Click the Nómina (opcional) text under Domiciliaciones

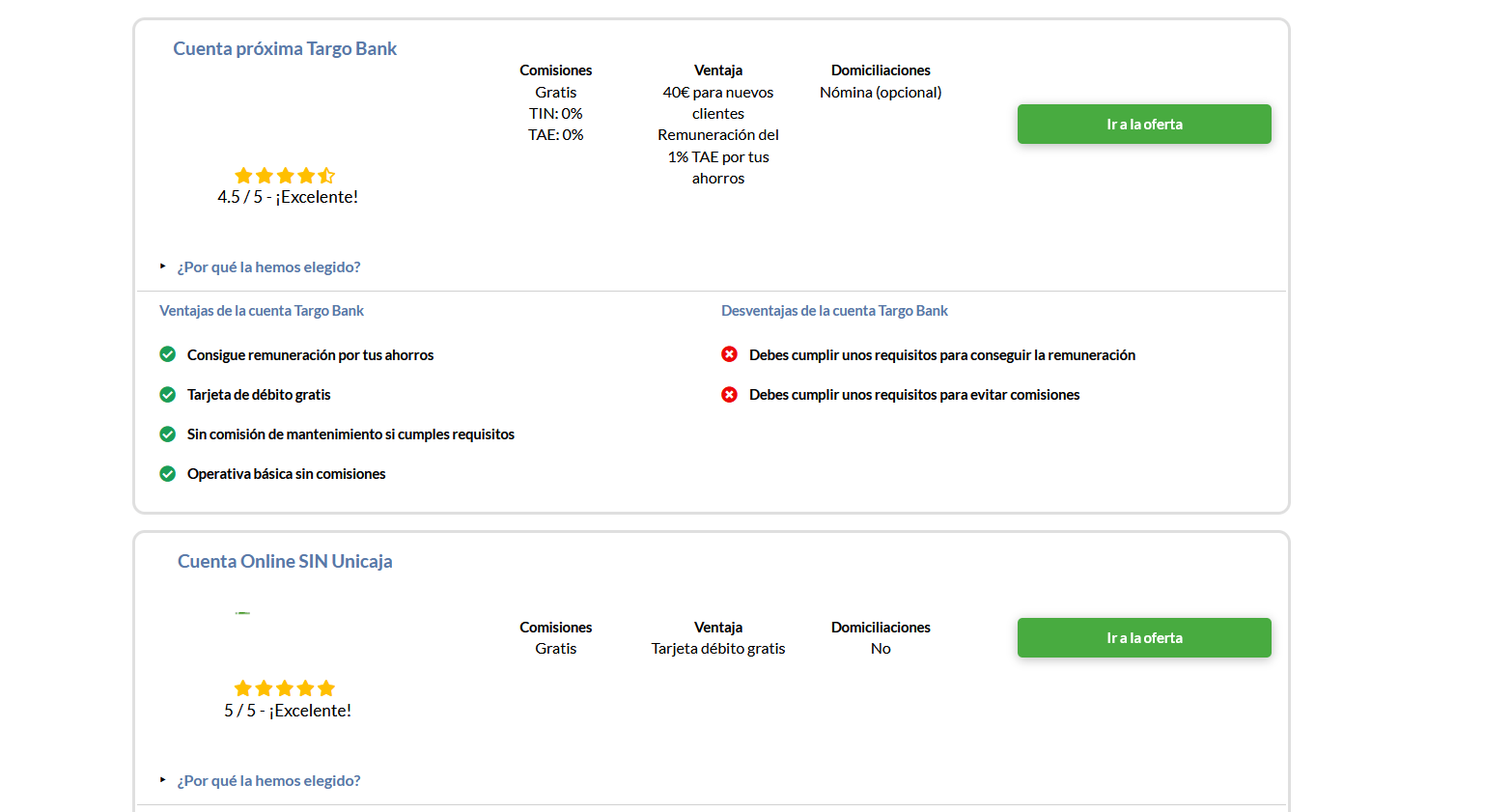pos(881,93)
